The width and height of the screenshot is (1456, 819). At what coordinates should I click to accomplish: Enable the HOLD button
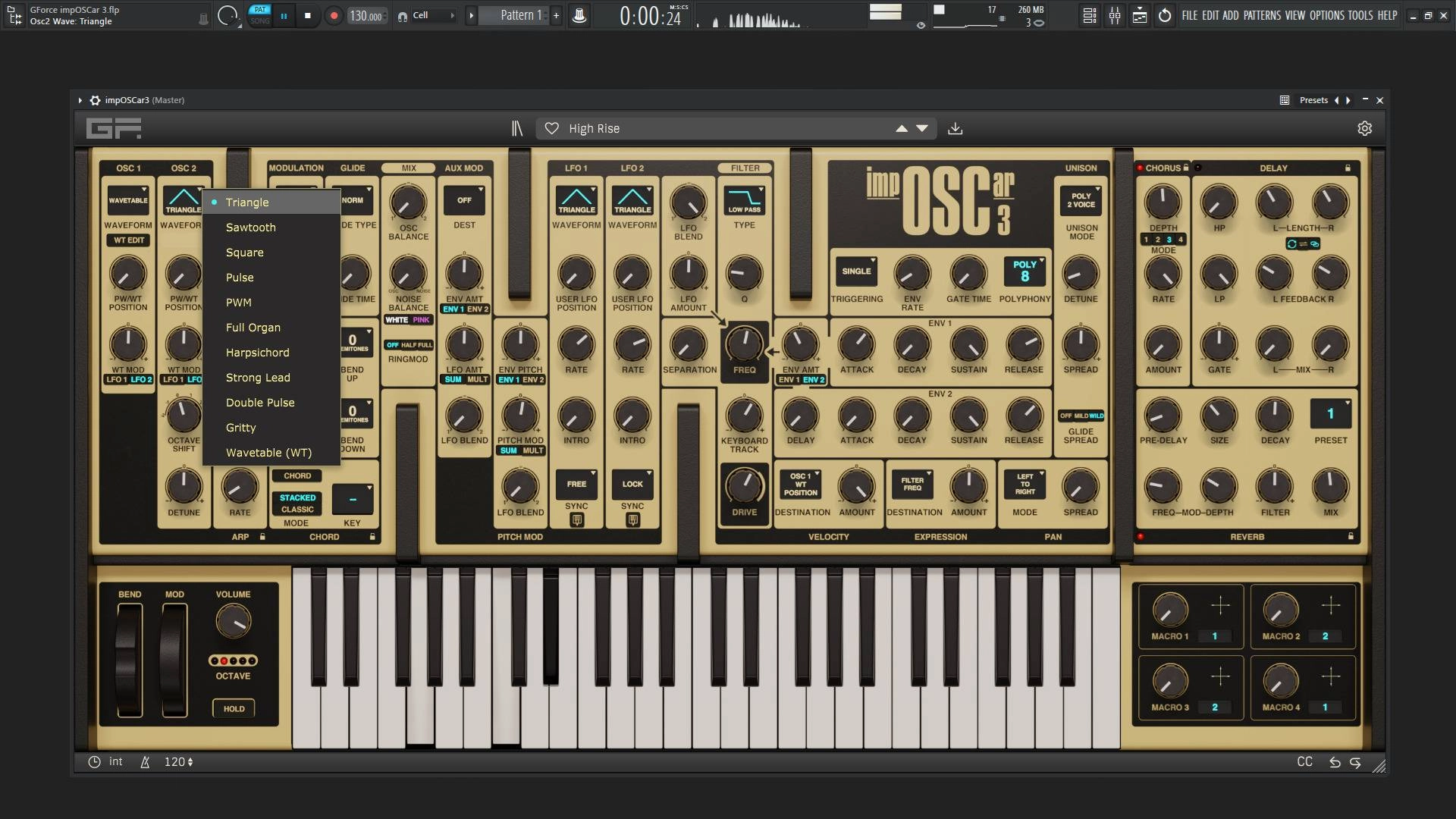click(x=234, y=709)
